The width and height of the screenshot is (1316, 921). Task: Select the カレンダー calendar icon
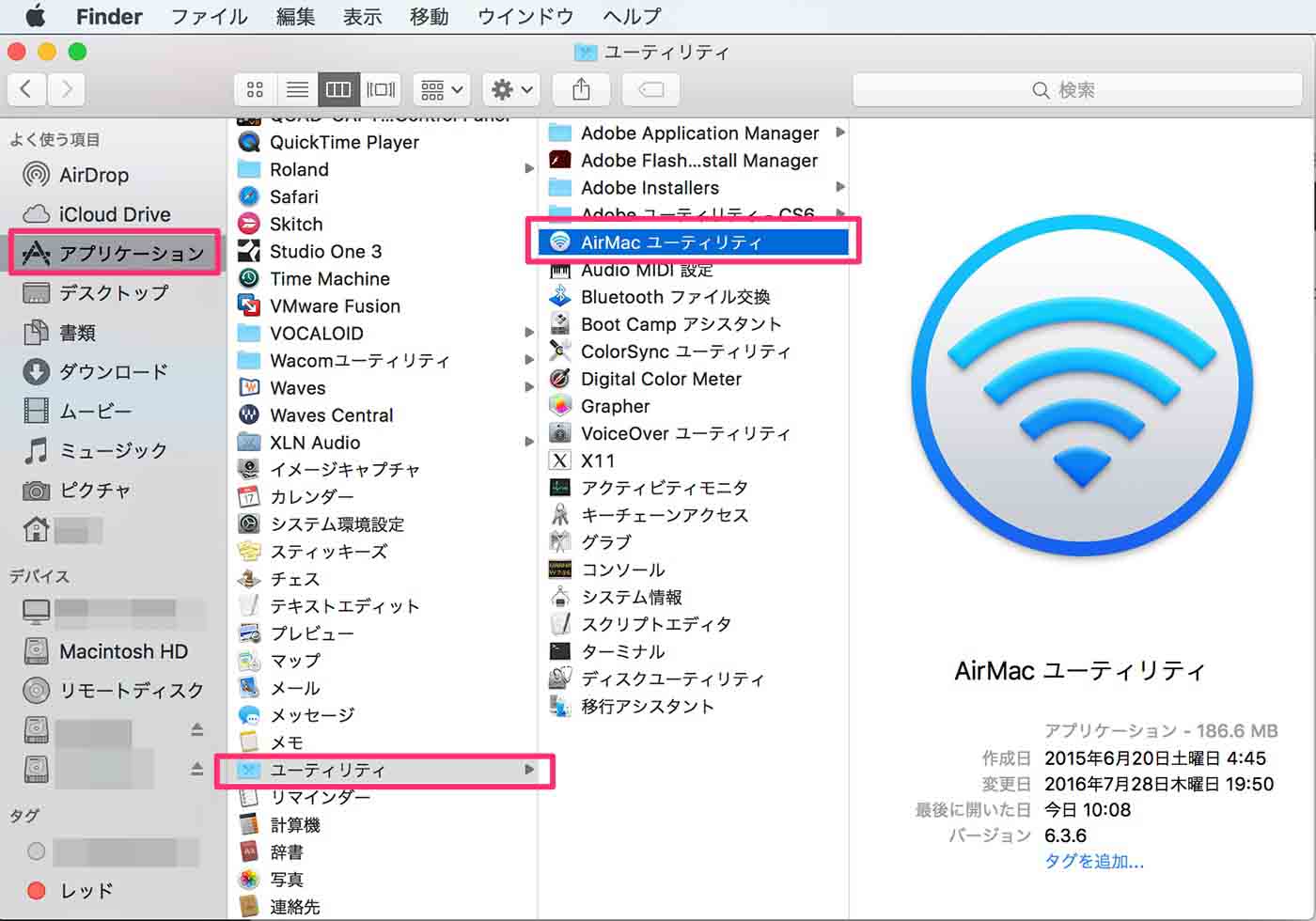coord(249,496)
